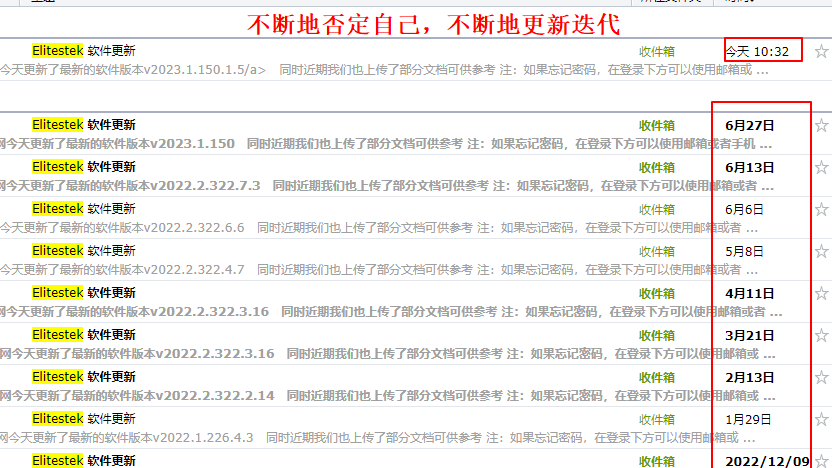This screenshot has width=832, height=468.
Task: Click 收件箱 folder label in 4月11日 row
Action: [657, 293]
